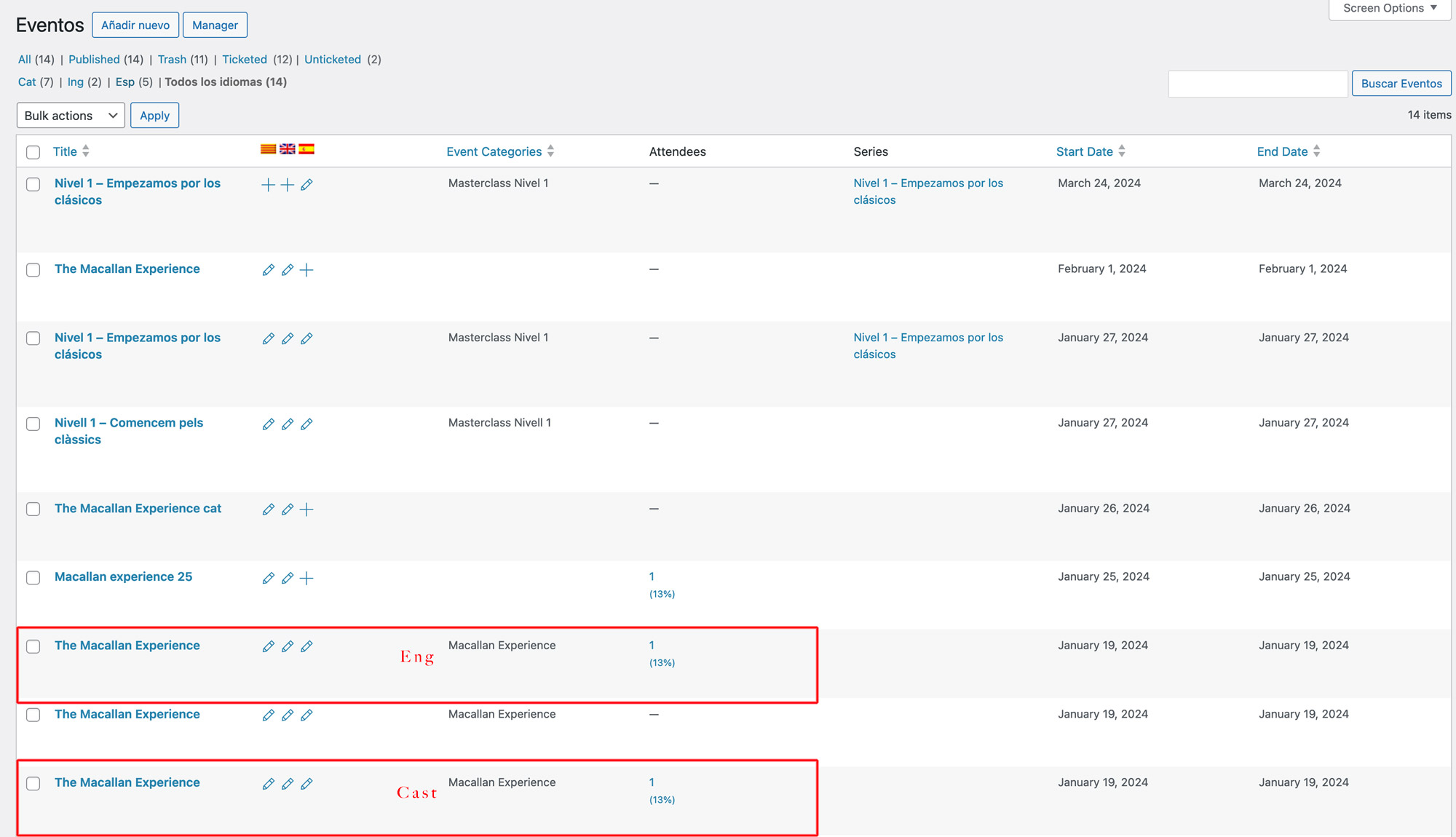Check the February 1 Macallan Experience row
Screen dimensions: 1456x837
click(x=33, y=270)
